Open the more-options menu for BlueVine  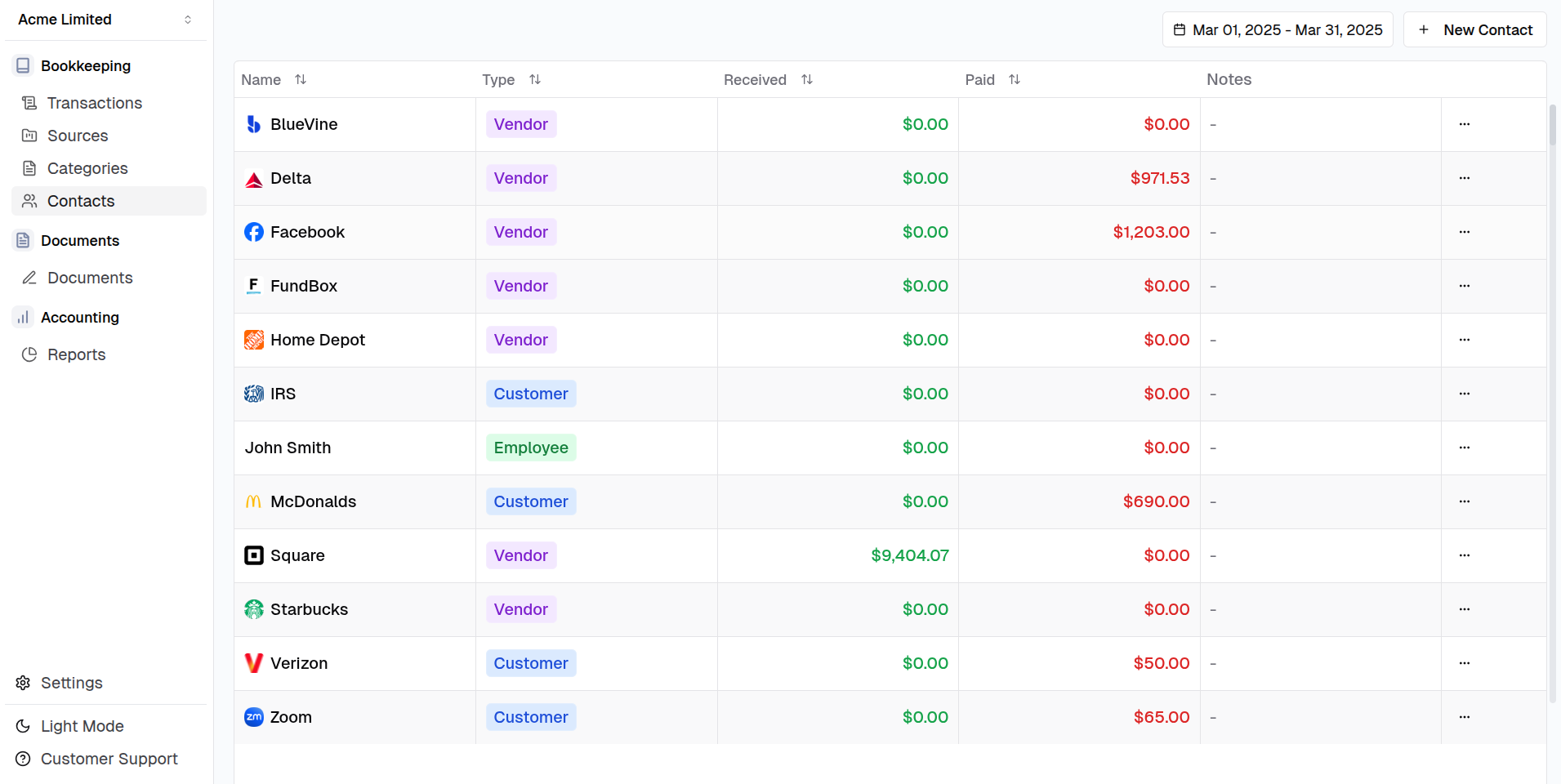pos(1465,124)
